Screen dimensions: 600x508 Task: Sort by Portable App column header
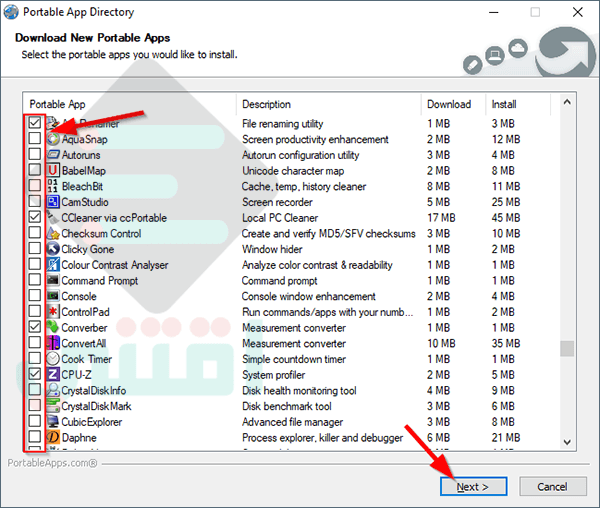coord(129,104)
